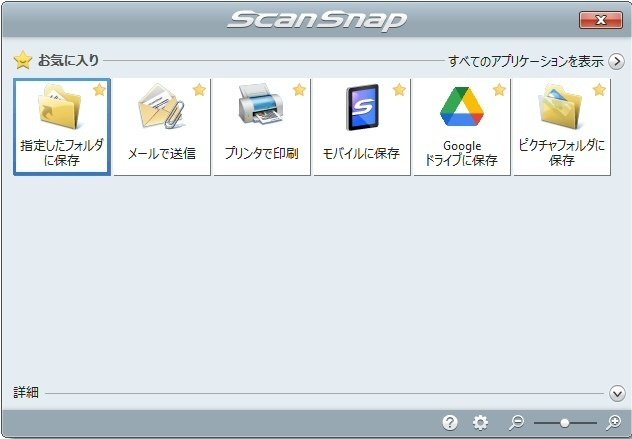Open the モバイルに保存 tablet tile
632x439 pixels.
coord(362,127)
